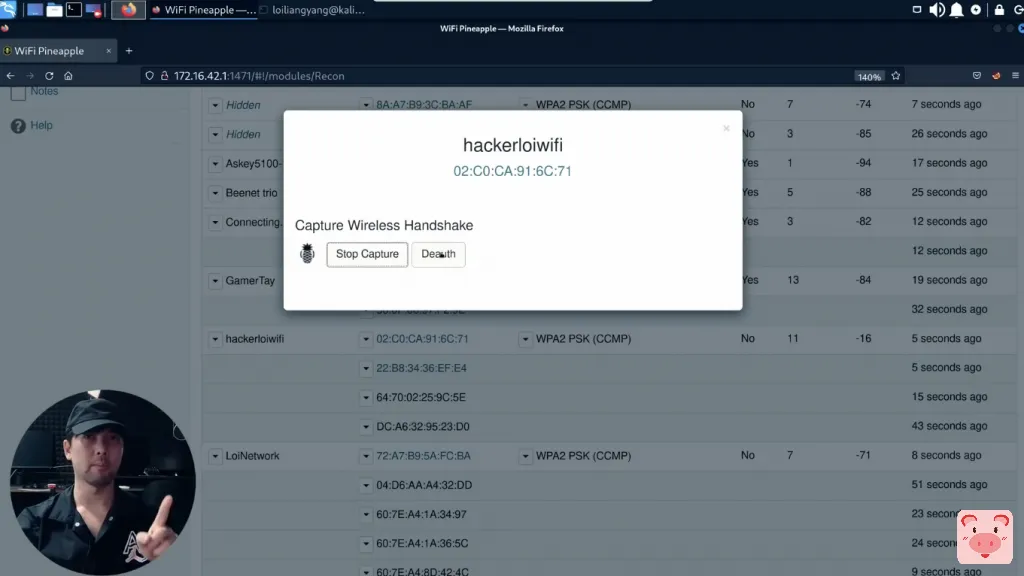Click the Help question mark icon in the sidebar
1024x576 pixels.
18,126
